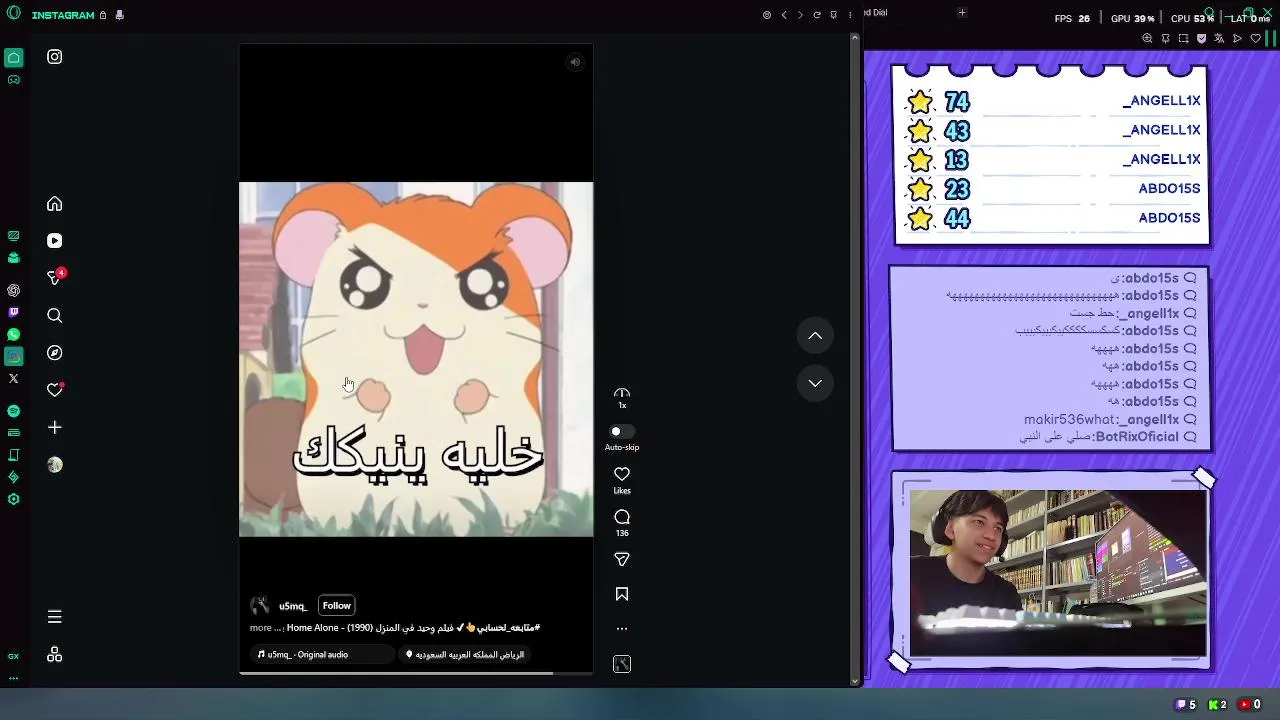This screenshot has width=1280, height=720.
Task: Open audio thumbnail below reel actions
Action: 622,664
